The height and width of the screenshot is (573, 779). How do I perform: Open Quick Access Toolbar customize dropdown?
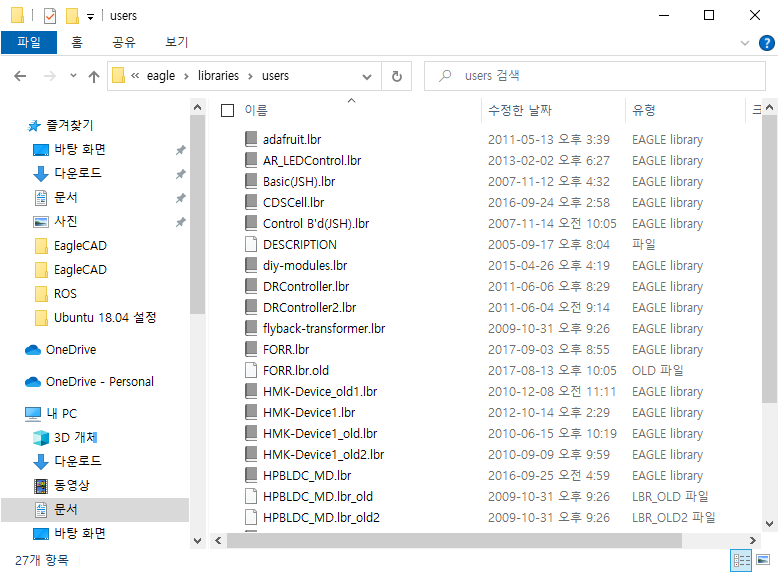[x=90, y=17]
